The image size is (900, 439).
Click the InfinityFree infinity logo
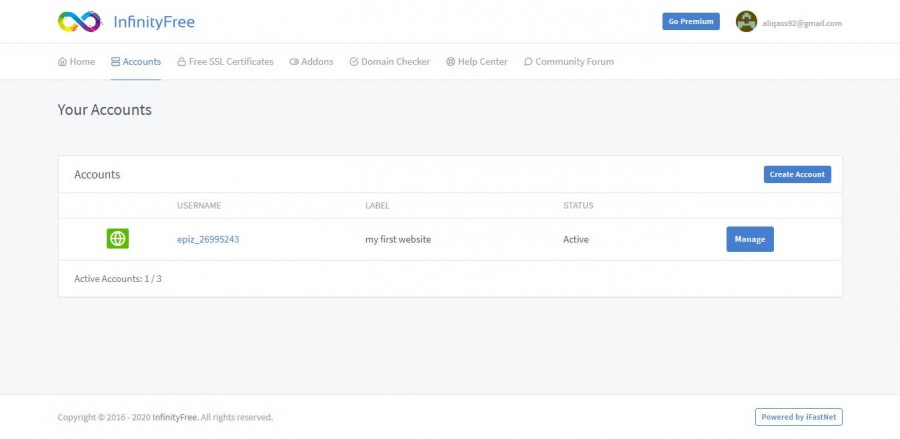click(x=80, y=22)
